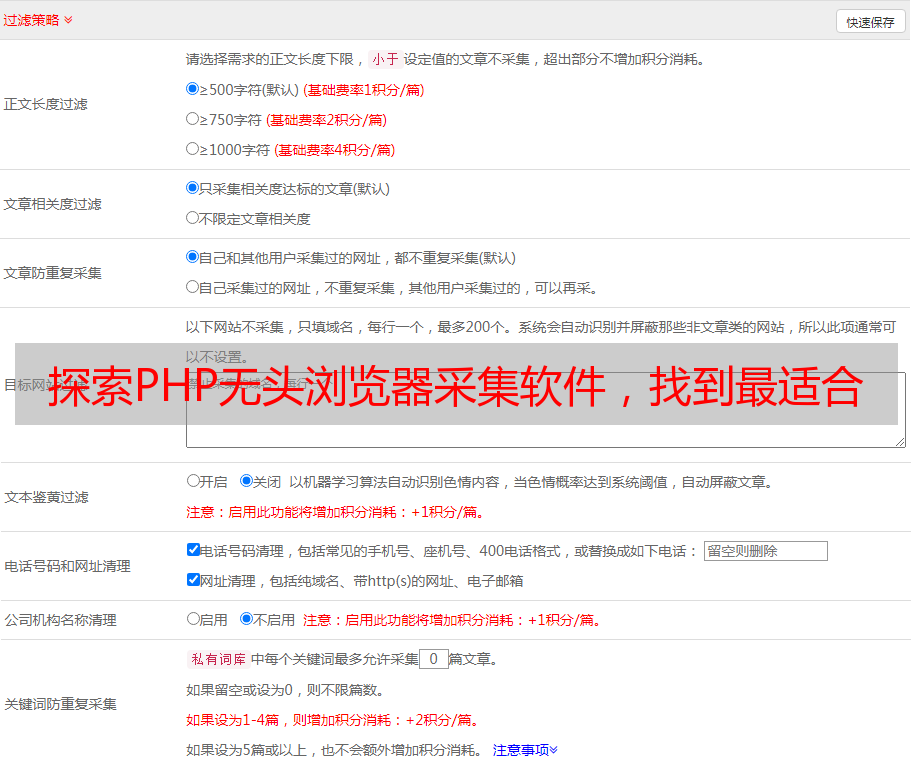
Task: Select 关闭 for 文本鉴黄过滤
Action: coord(247,481)
